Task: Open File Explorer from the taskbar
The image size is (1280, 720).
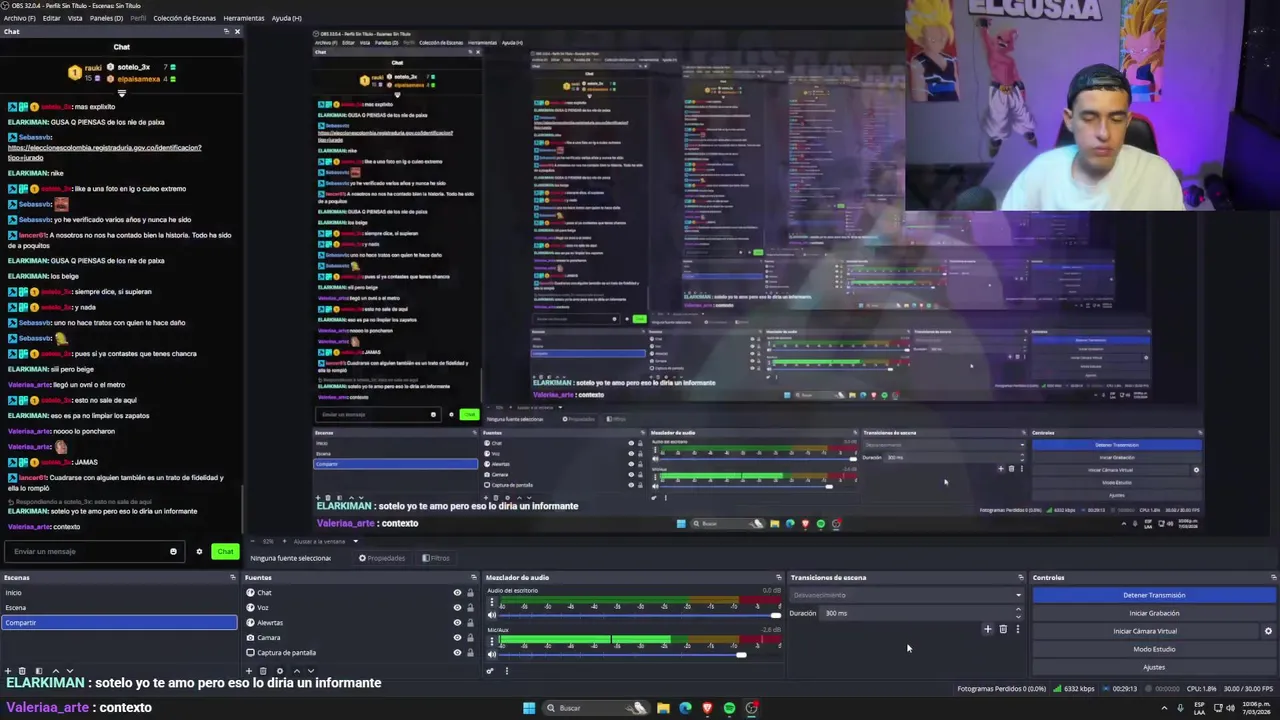Action: pos(663,708)
